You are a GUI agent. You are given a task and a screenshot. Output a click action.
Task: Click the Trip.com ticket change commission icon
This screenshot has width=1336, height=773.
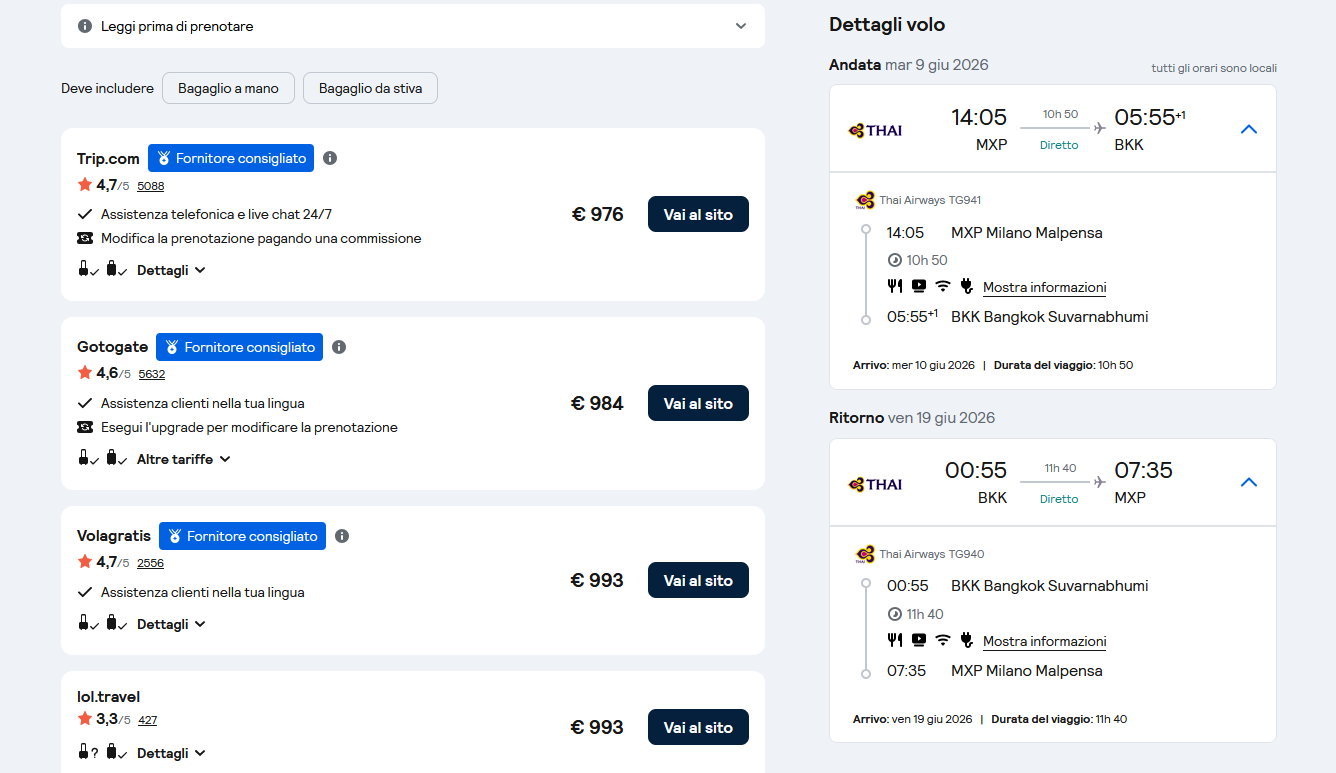pos(85,238)
